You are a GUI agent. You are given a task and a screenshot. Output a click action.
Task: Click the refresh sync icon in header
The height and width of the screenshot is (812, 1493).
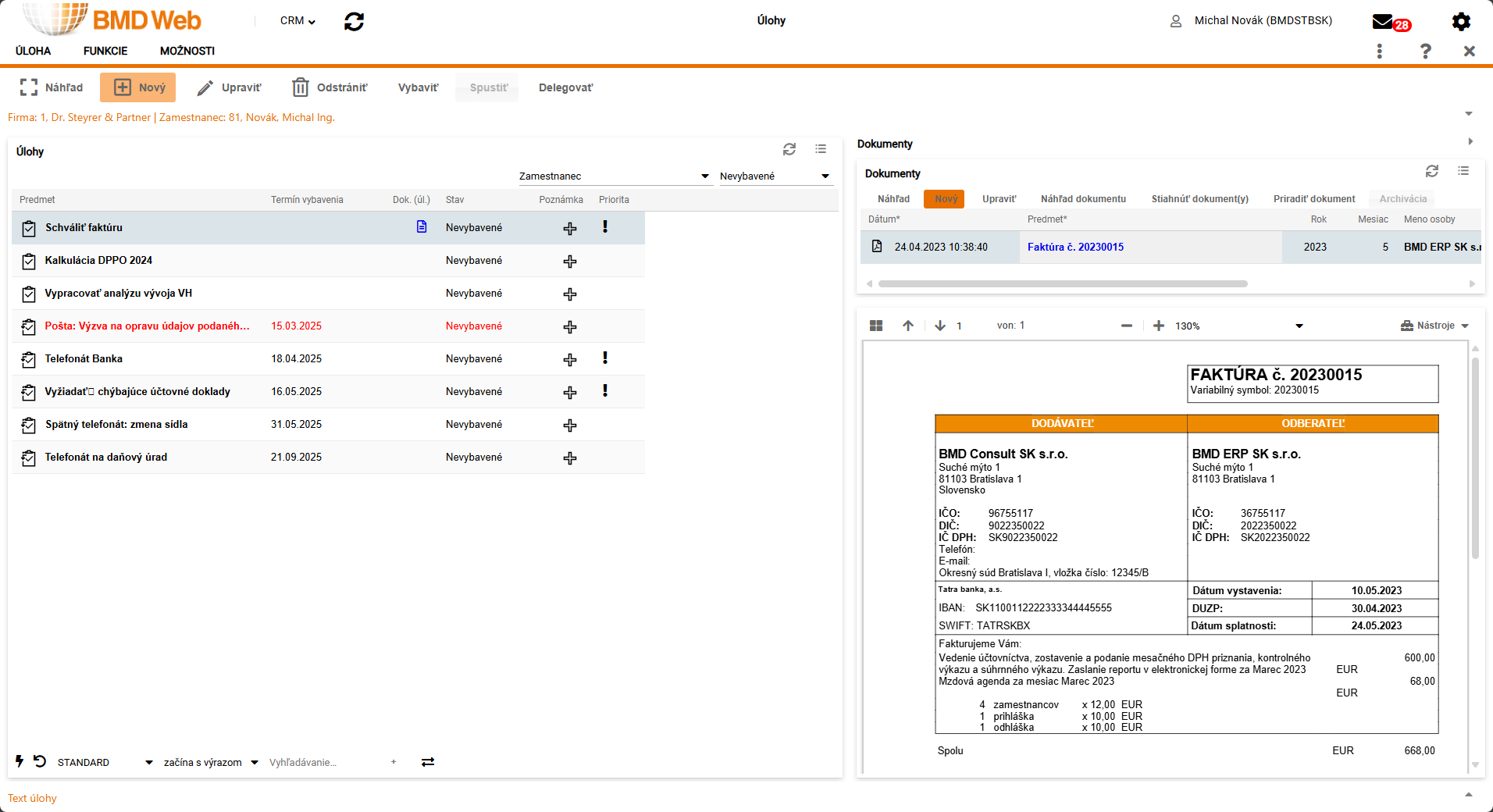[354, 22]
